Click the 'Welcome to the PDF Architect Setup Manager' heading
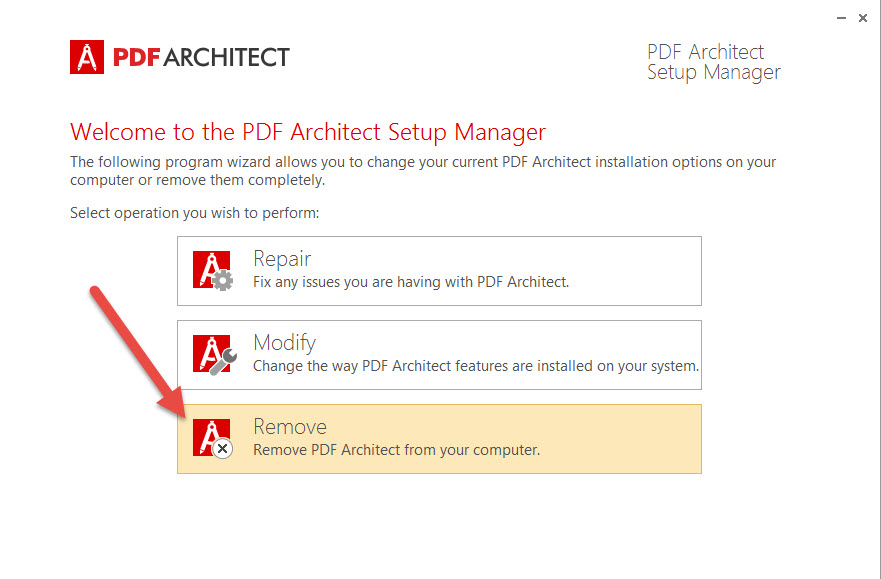 (x=307, y=132)
